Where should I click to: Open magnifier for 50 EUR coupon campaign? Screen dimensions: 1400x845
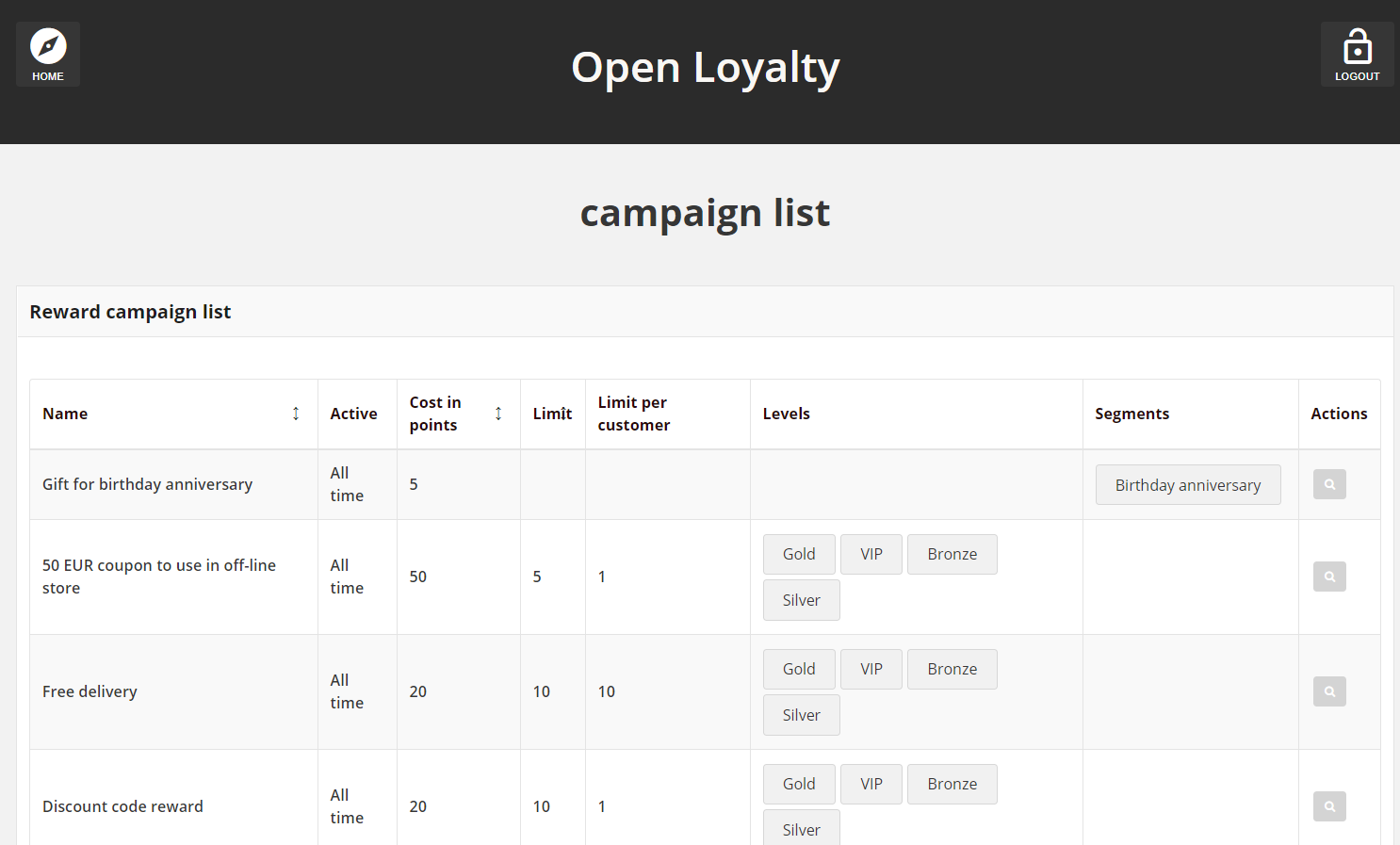(1329, 577)
